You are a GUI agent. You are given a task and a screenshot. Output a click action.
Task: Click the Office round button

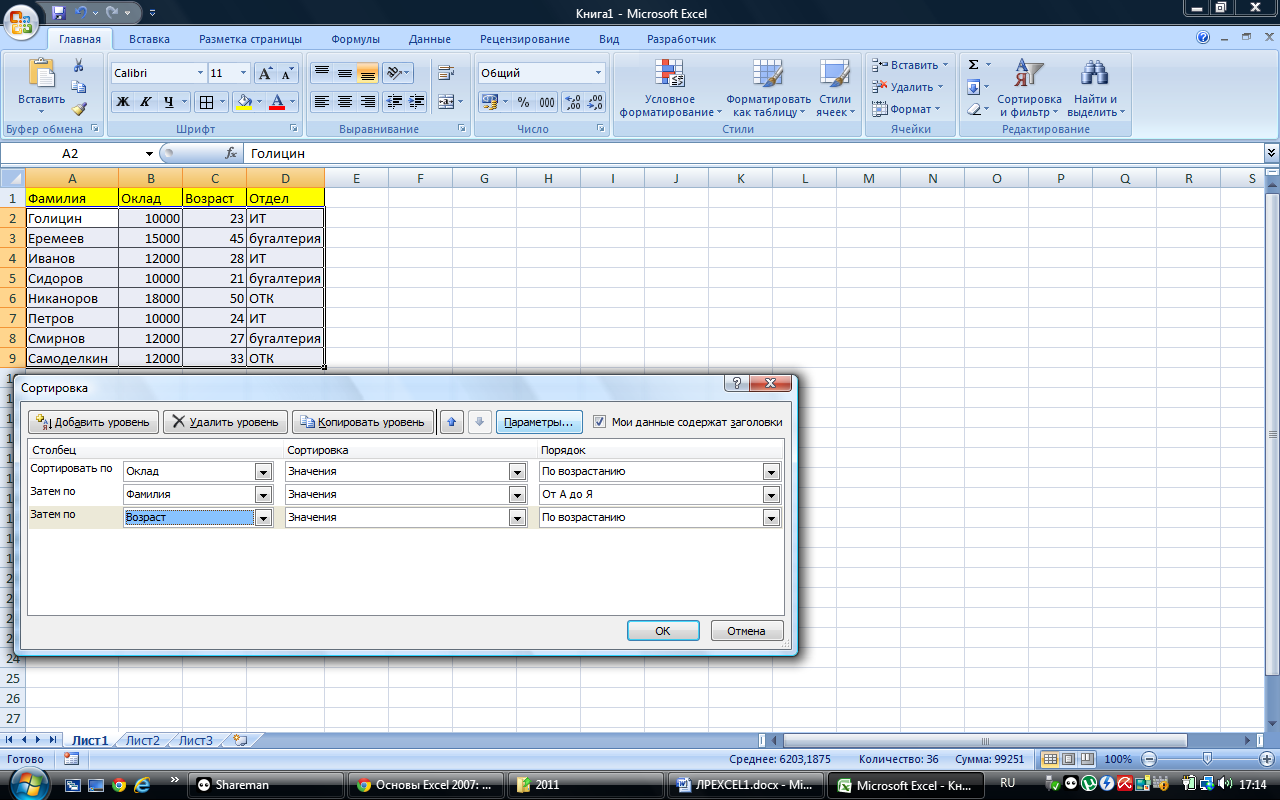pyautogui.click(x=21, y=20)
